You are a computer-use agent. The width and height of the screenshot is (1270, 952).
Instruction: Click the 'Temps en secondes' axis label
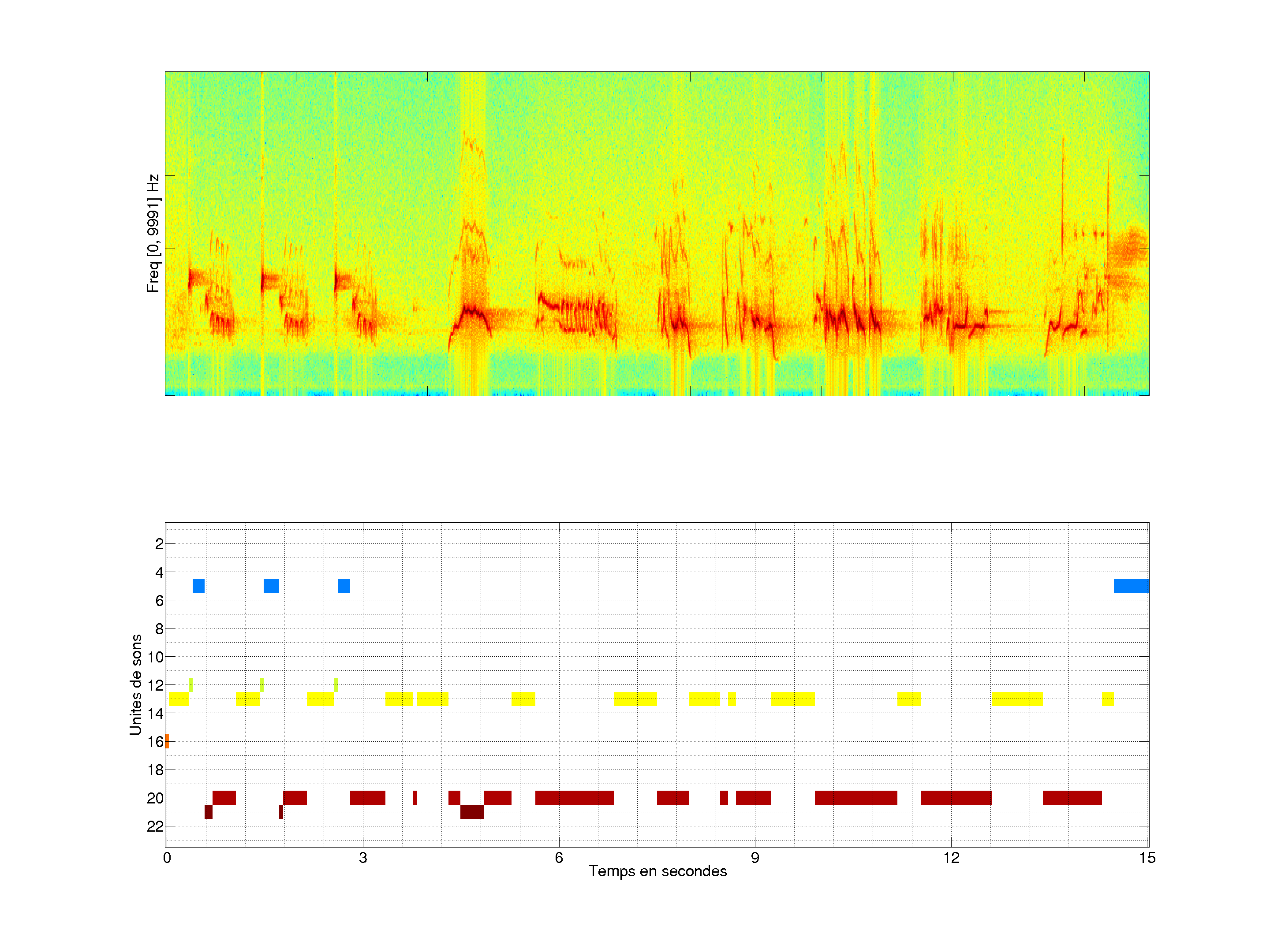point(657,871)
